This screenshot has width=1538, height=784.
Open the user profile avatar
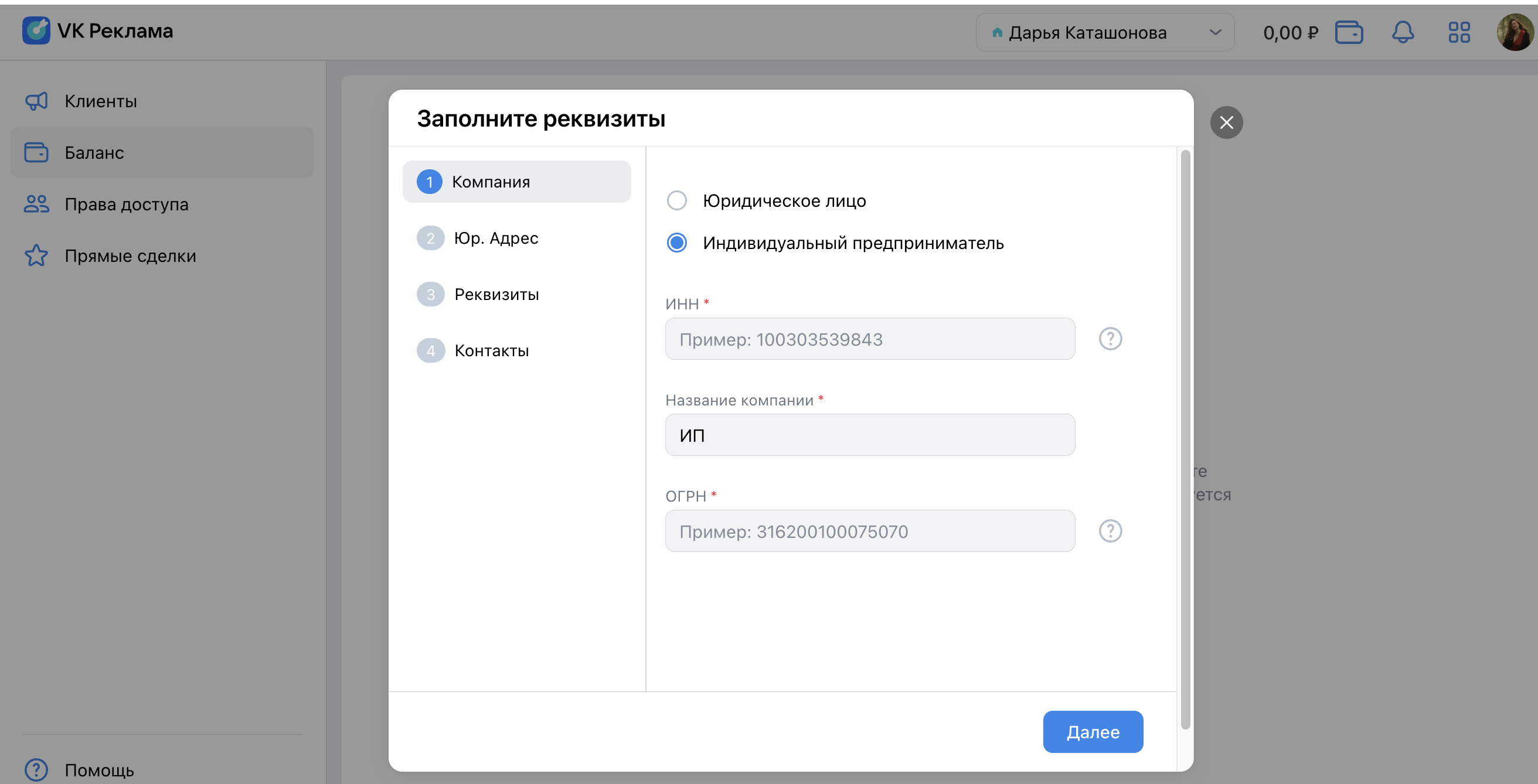pos(1515,32)
